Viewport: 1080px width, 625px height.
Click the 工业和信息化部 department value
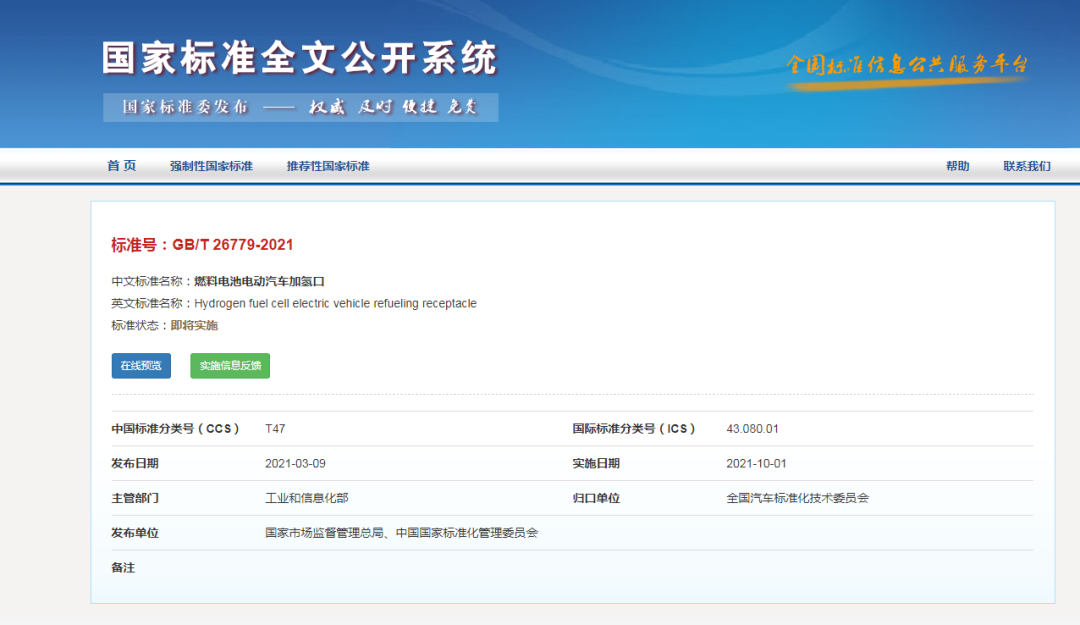pyautogui.click(x=306, y=498)
